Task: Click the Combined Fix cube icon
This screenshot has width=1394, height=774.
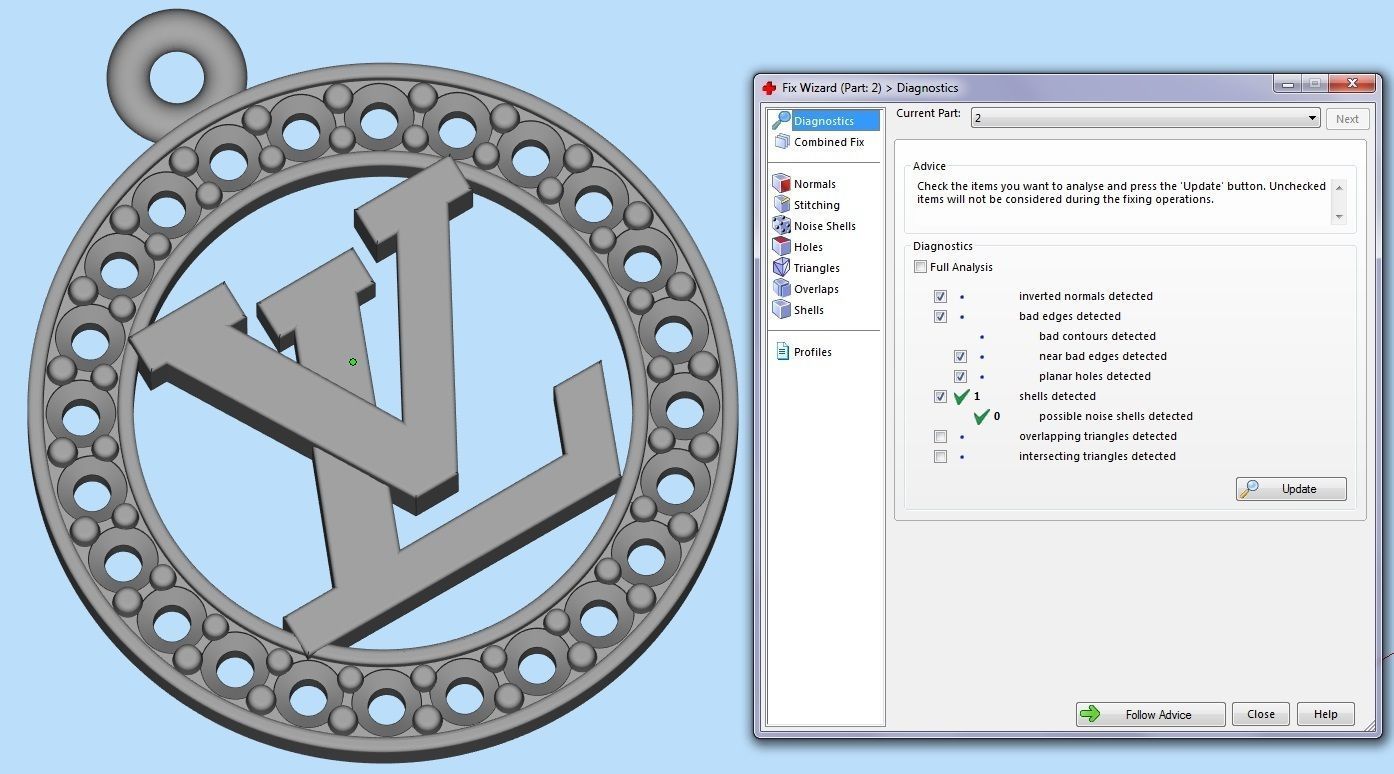Action: click(782, 142)
